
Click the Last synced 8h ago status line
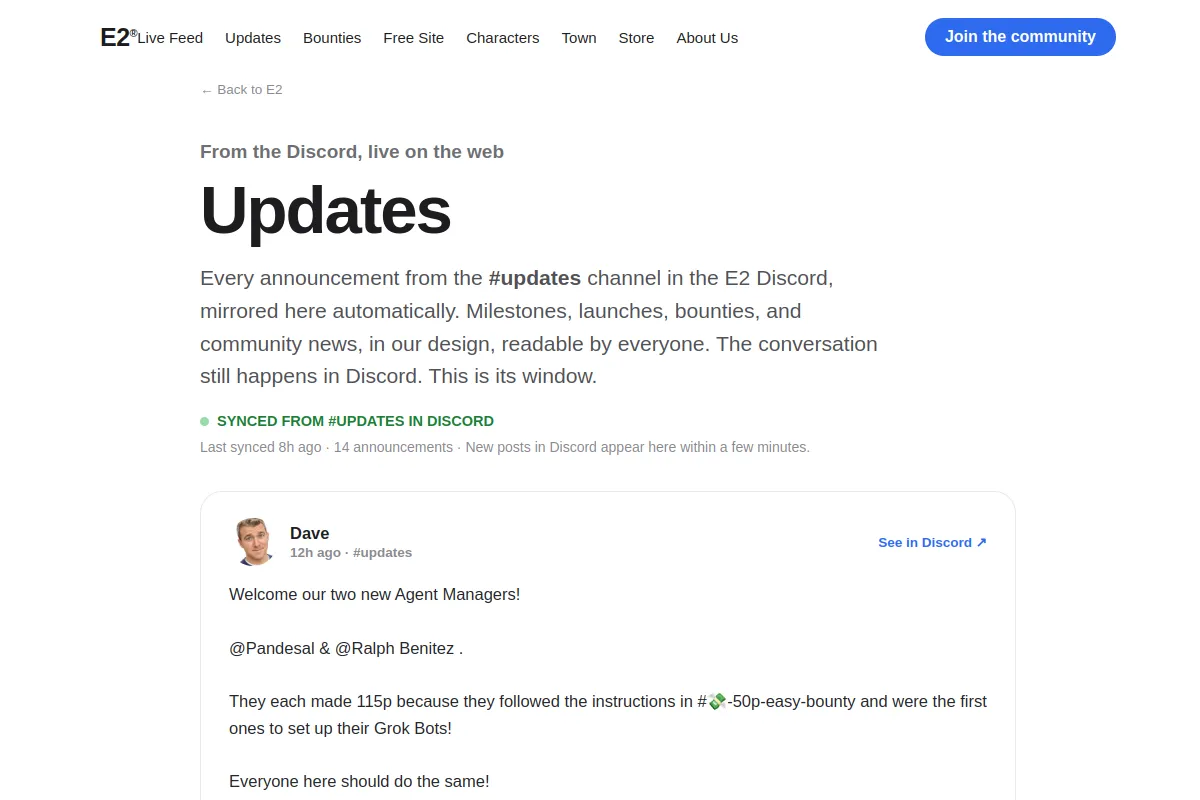coord(505,447)
